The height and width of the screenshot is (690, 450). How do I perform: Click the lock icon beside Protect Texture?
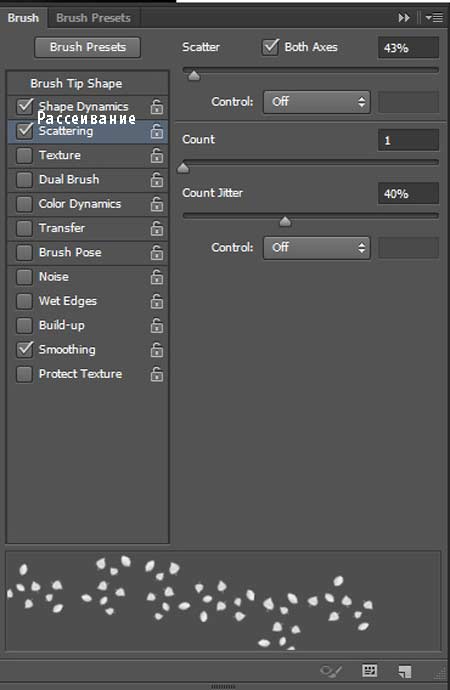(157, 374)
